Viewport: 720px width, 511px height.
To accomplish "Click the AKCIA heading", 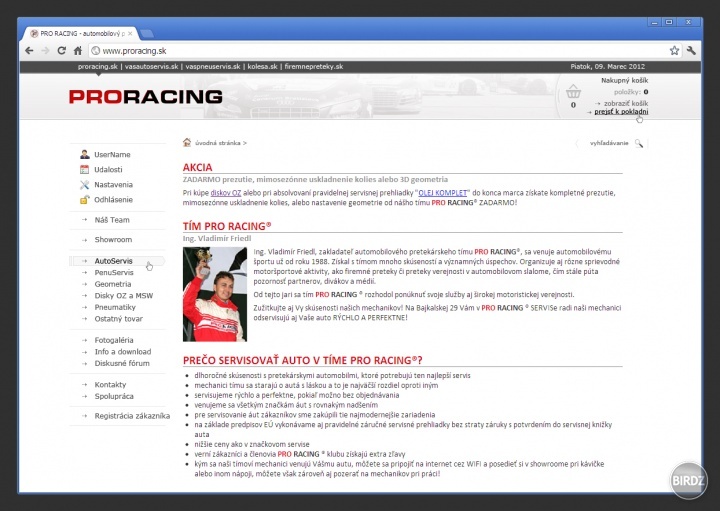I will [197, 167].
